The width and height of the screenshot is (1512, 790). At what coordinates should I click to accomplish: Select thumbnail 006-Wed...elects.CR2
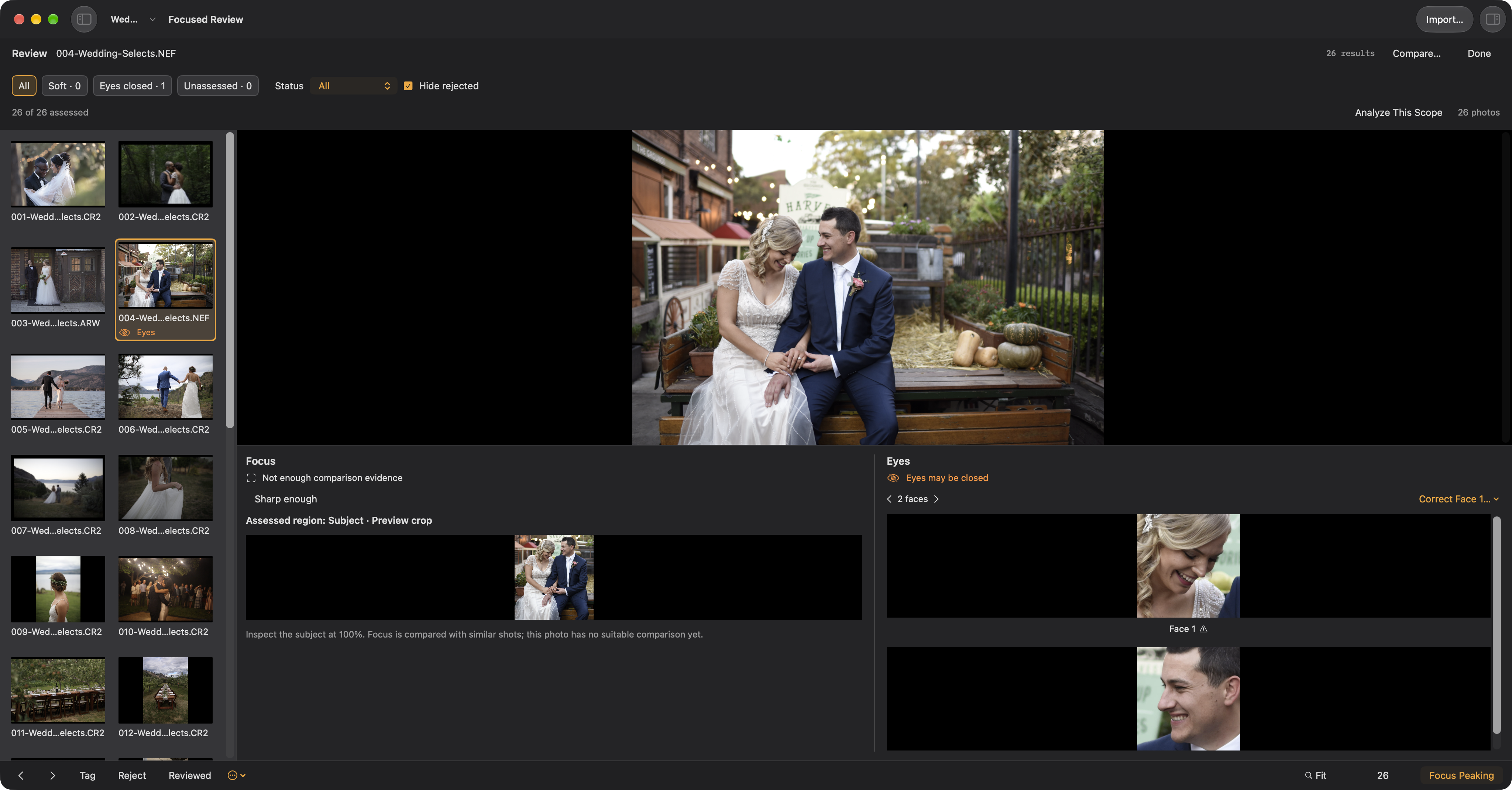tap(165, 386)
